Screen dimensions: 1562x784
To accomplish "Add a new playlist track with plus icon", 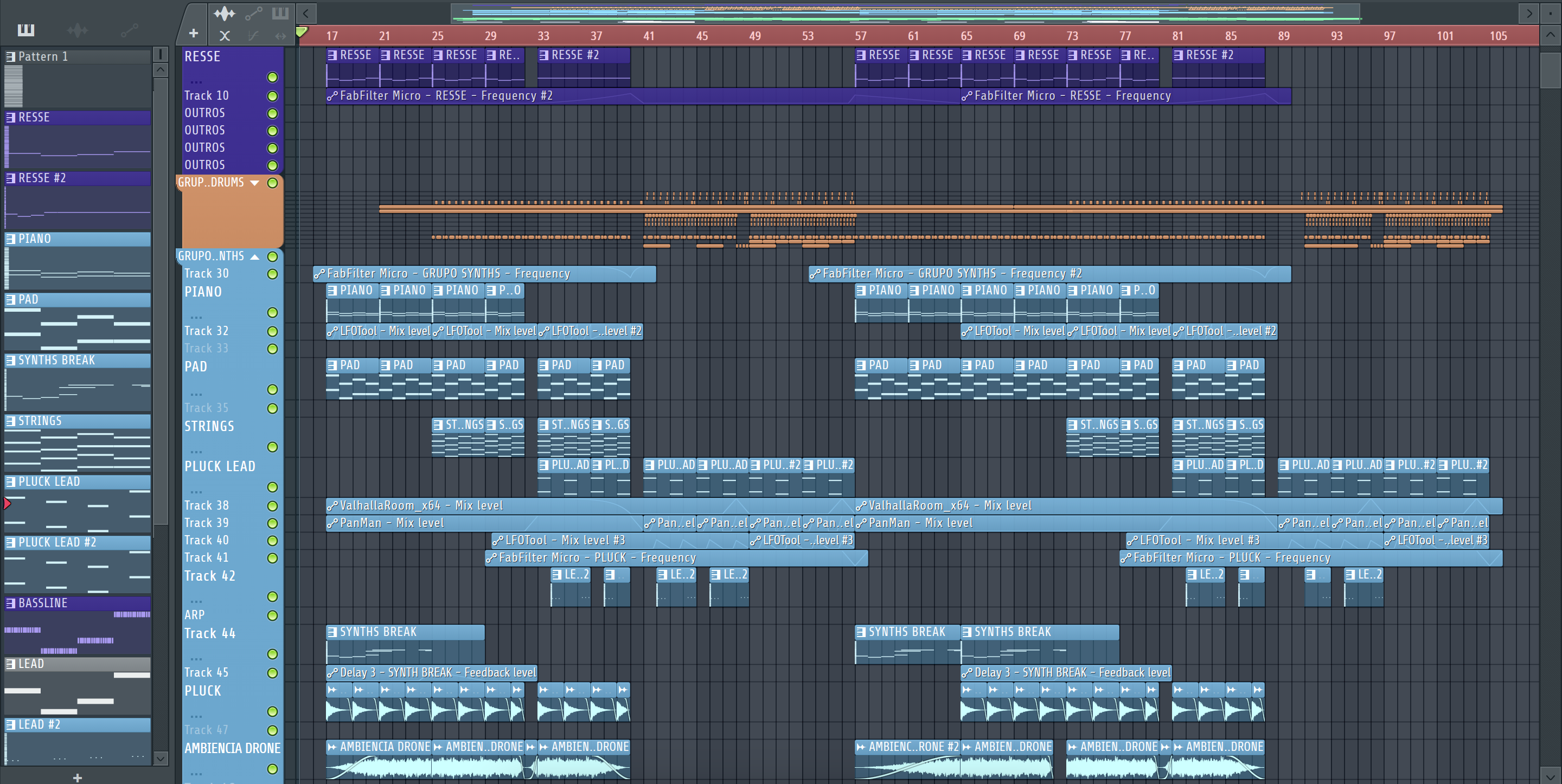I will [194, 34].
